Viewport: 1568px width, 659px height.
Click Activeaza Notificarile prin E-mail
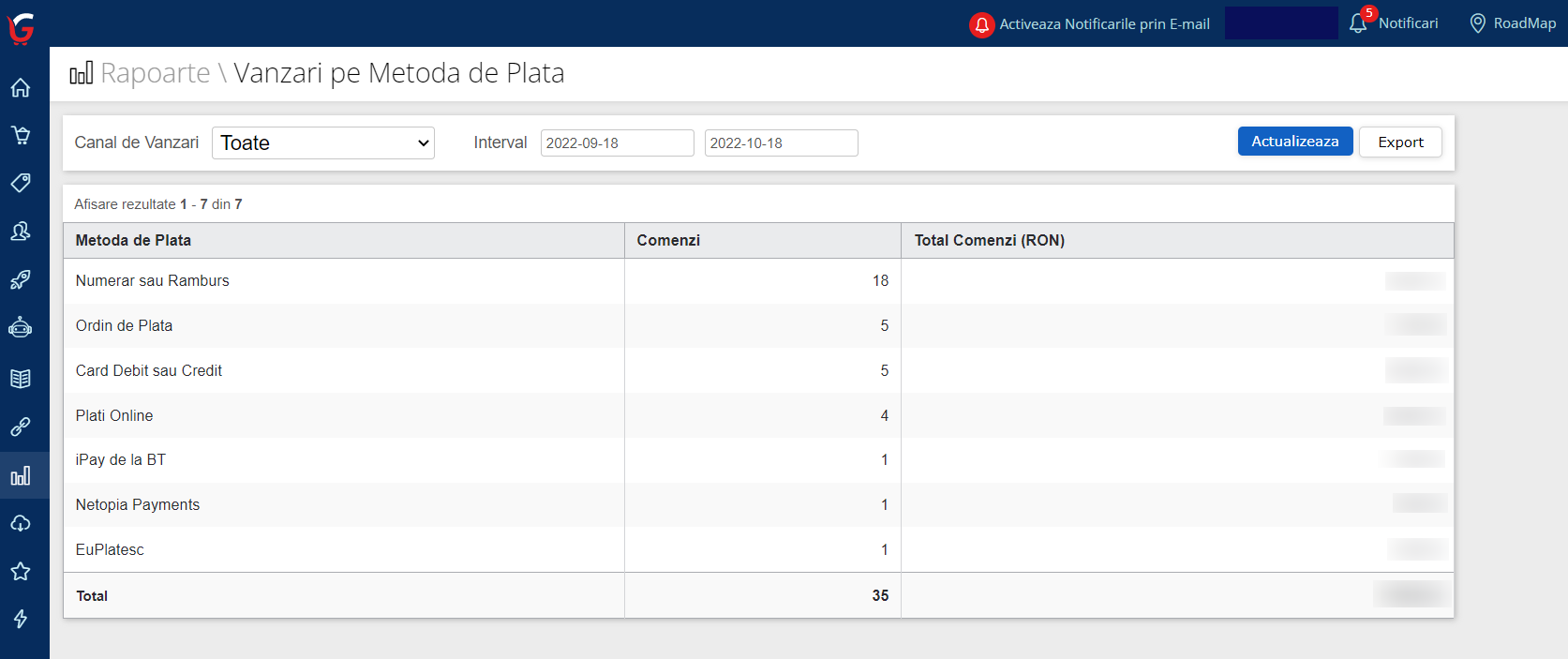[x=1090, y=24]
